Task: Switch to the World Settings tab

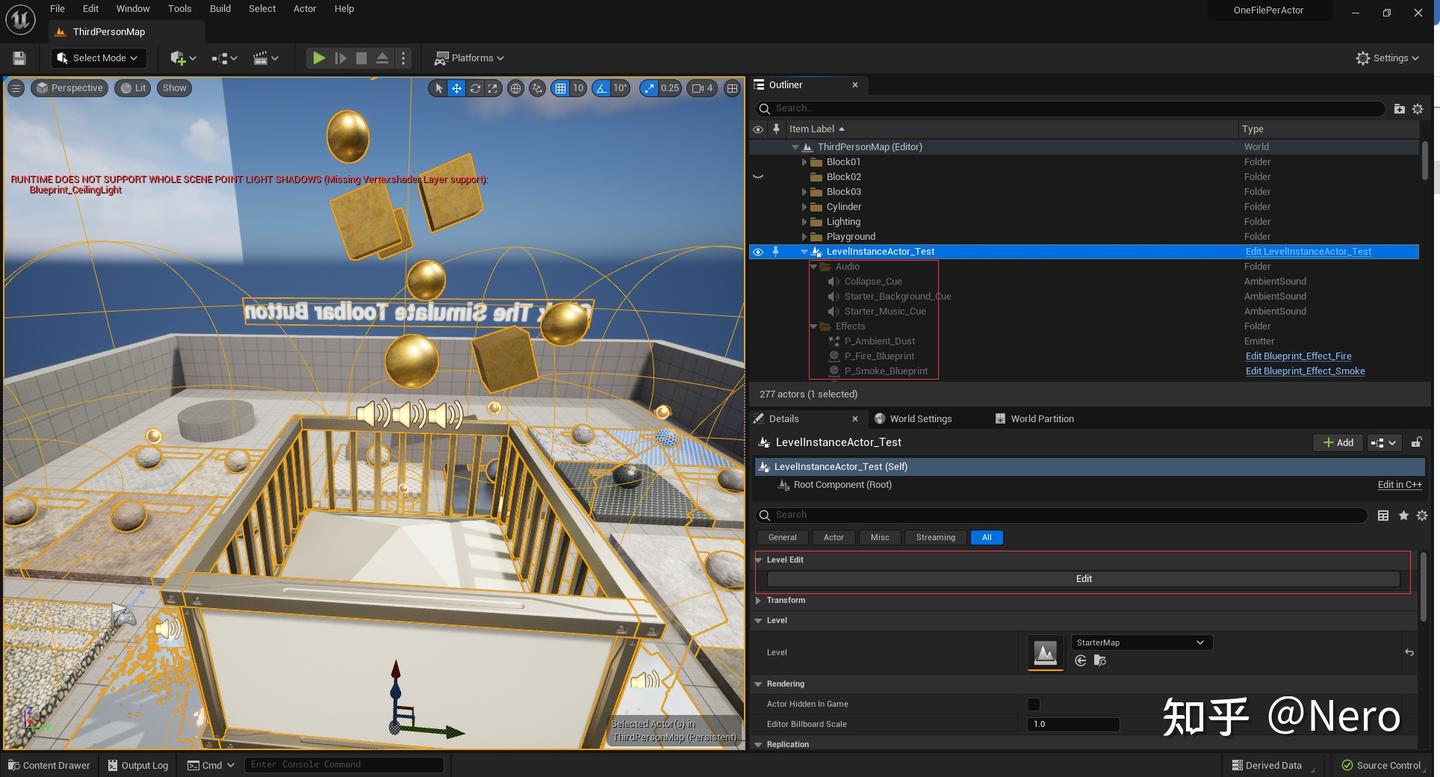Action: [919, 418]
